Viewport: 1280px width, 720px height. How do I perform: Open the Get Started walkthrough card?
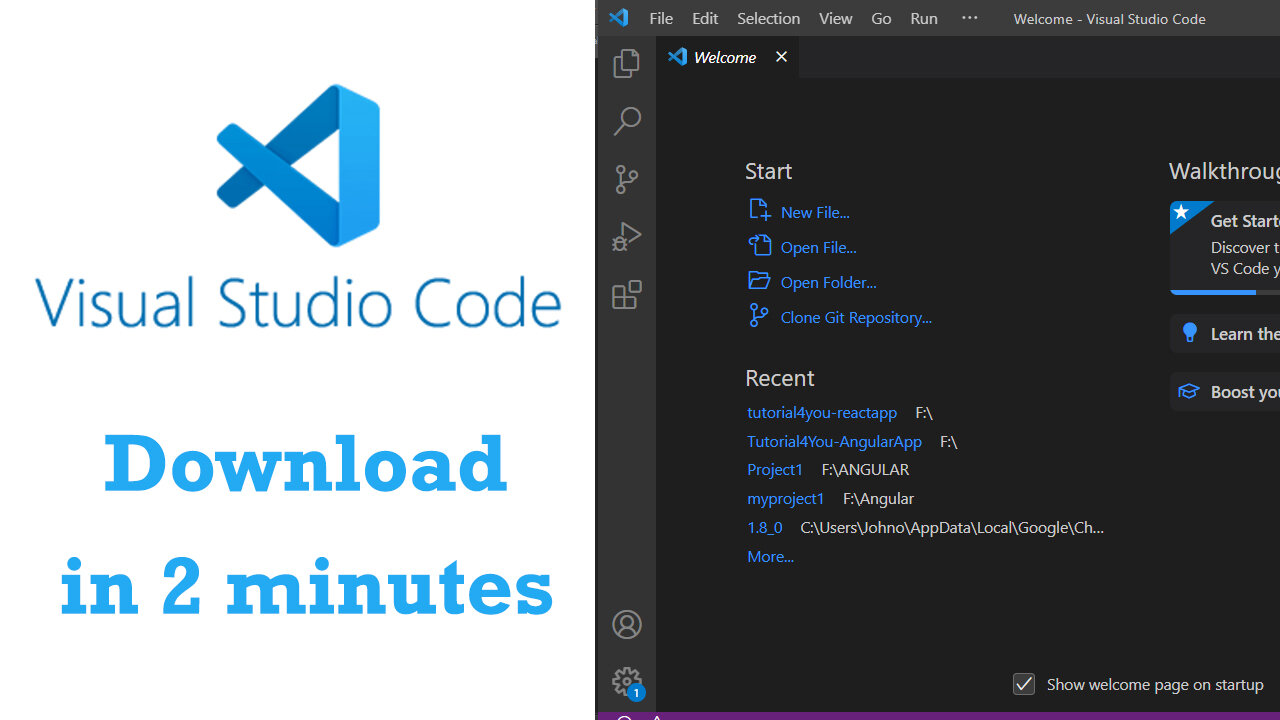point(1225,248)
